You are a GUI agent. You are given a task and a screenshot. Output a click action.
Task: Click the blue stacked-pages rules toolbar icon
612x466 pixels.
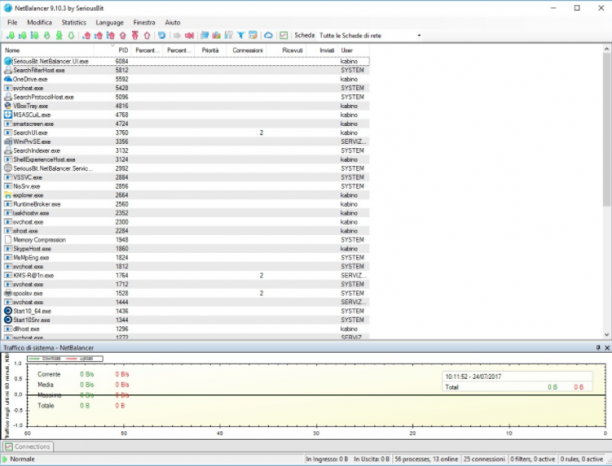click(205, 36)
